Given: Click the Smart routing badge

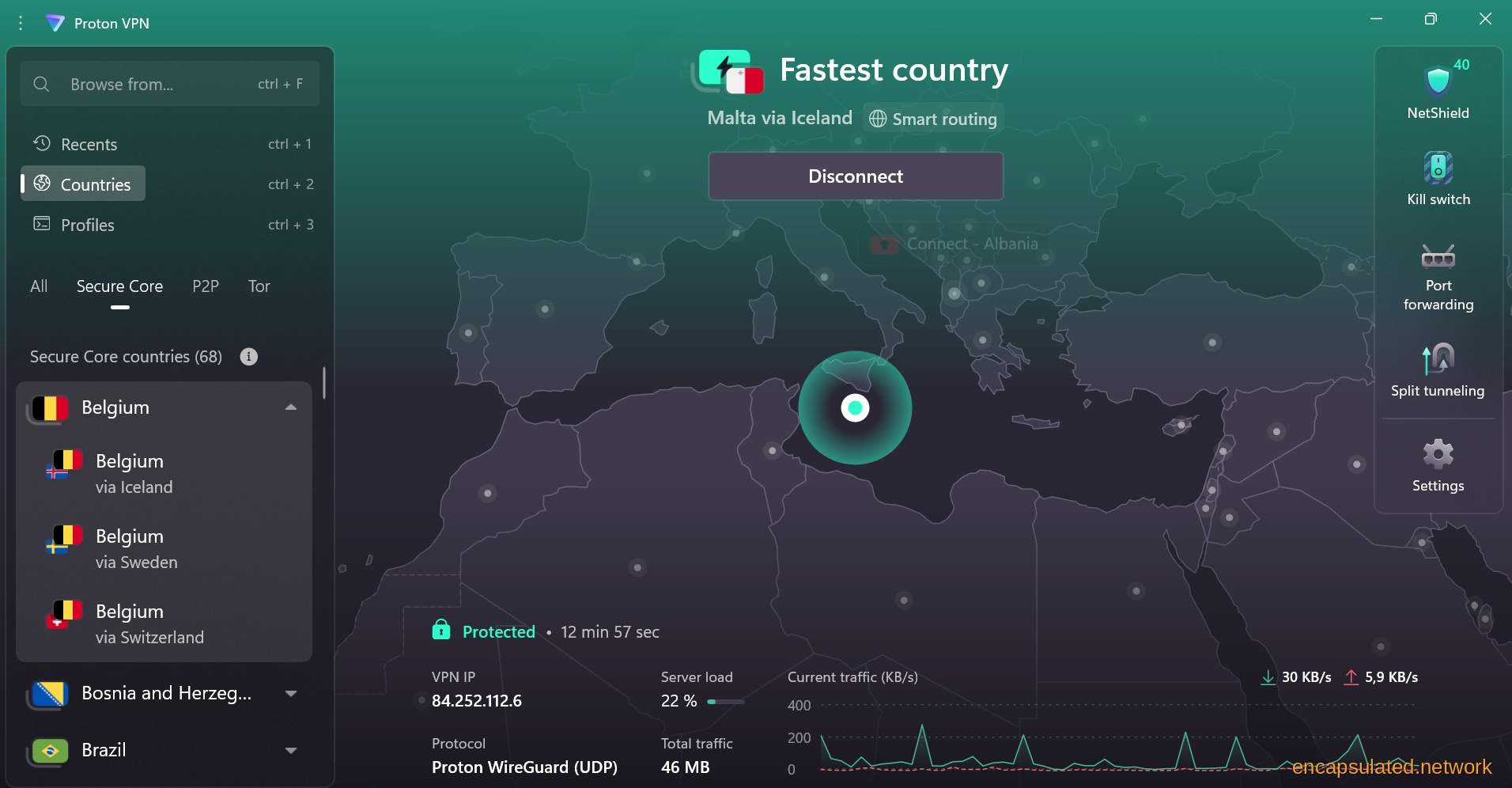Looking at the screenshot, I should click(933, 119).
